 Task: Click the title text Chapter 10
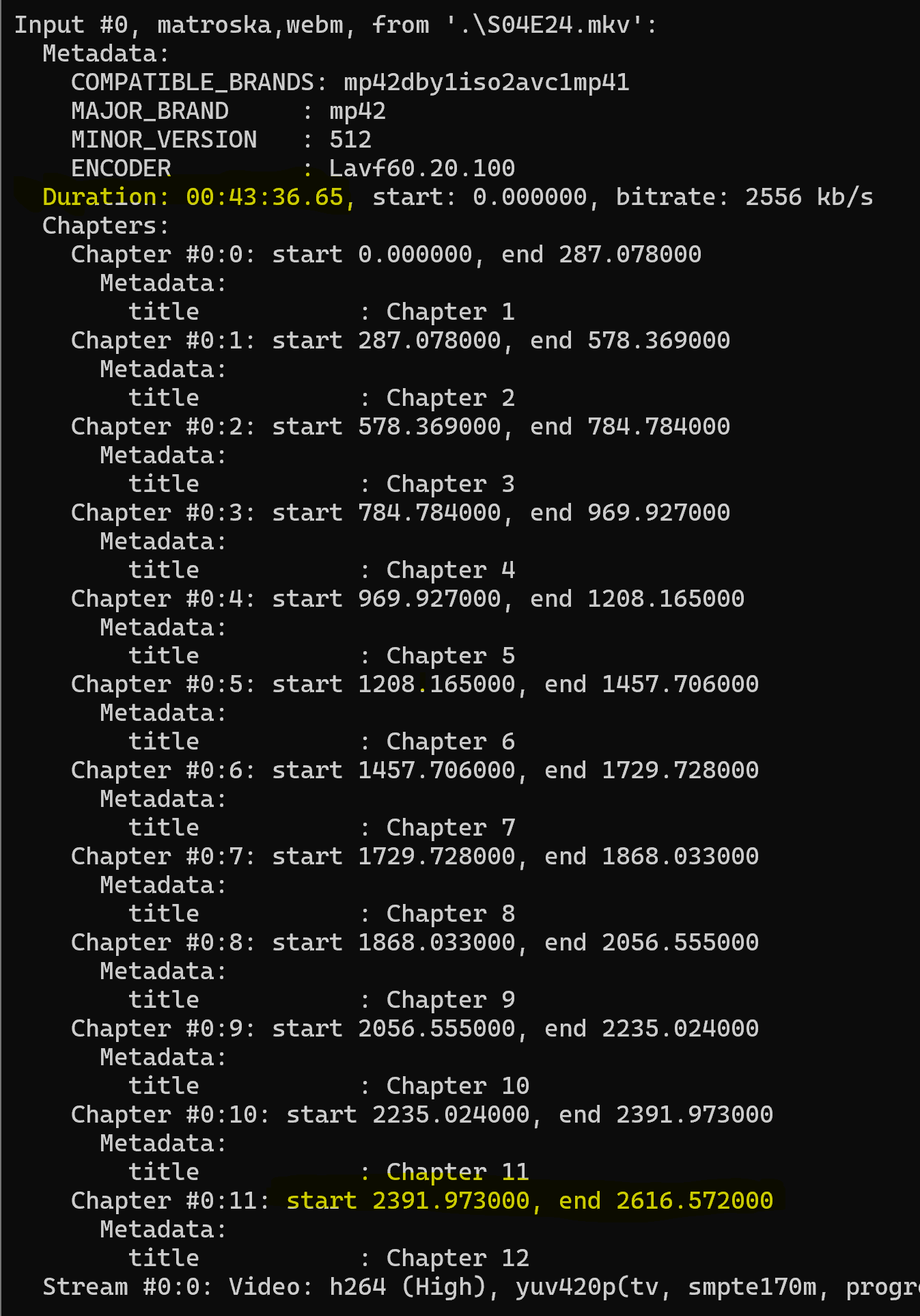click(x=458, y=1086)
